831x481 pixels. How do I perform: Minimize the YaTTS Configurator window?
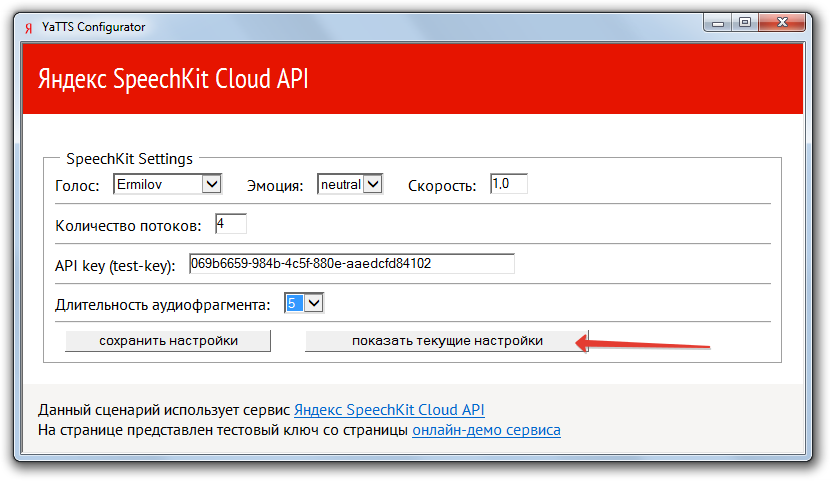click(718, 23)
